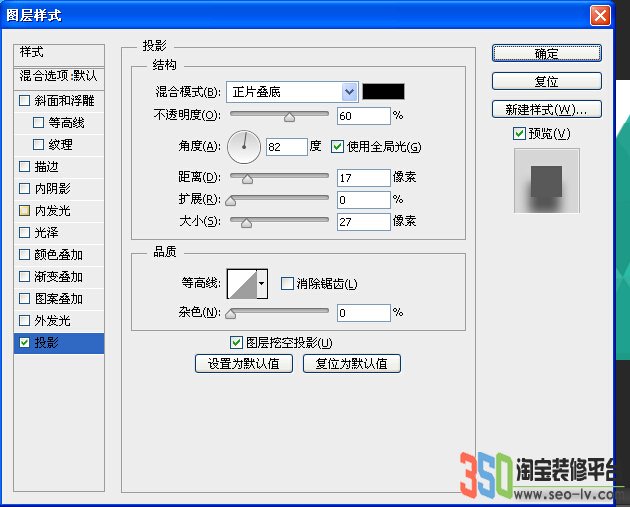The width and height of the screenshot is (630, 507).
Task: Click the 大小 slider handle
Action: [246, 222]
